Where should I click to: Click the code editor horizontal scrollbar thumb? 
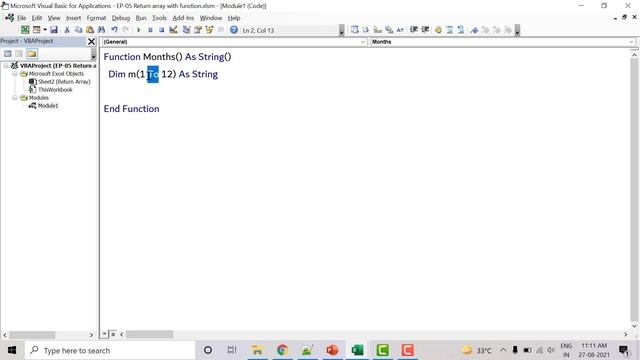click(149, 334)
